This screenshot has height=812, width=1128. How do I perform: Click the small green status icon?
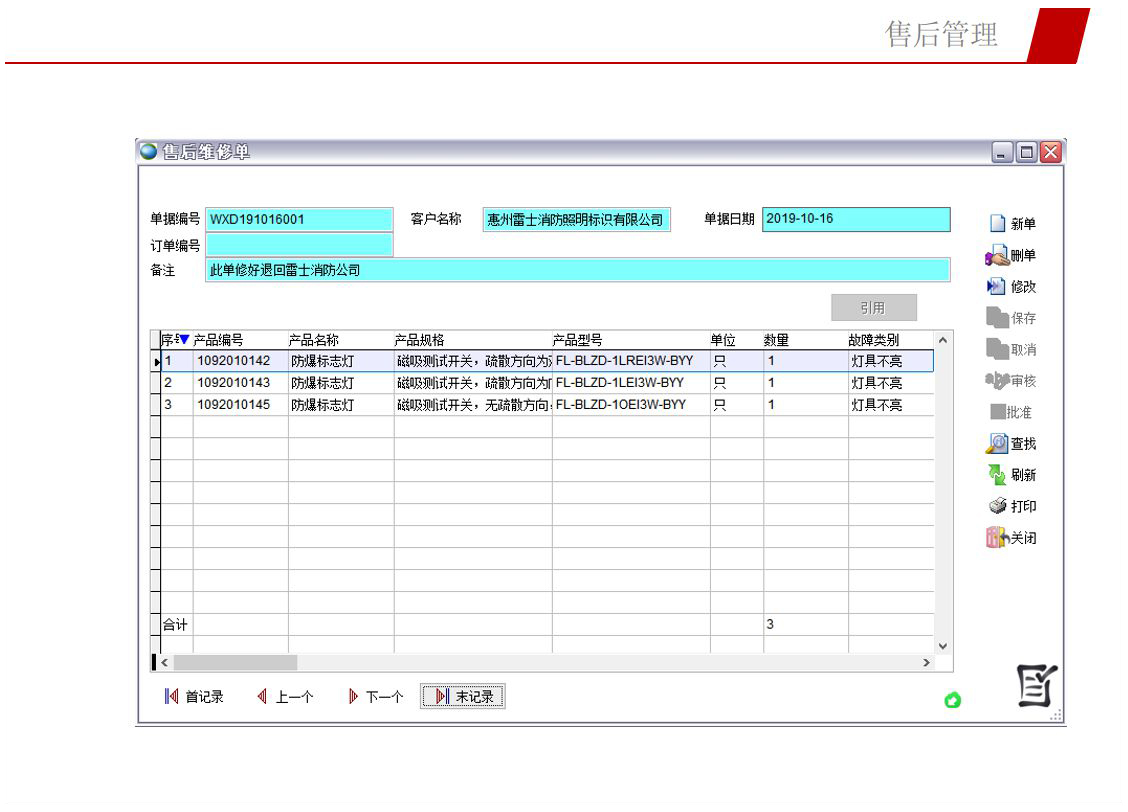pyautogui.click(x=952, y=701)
